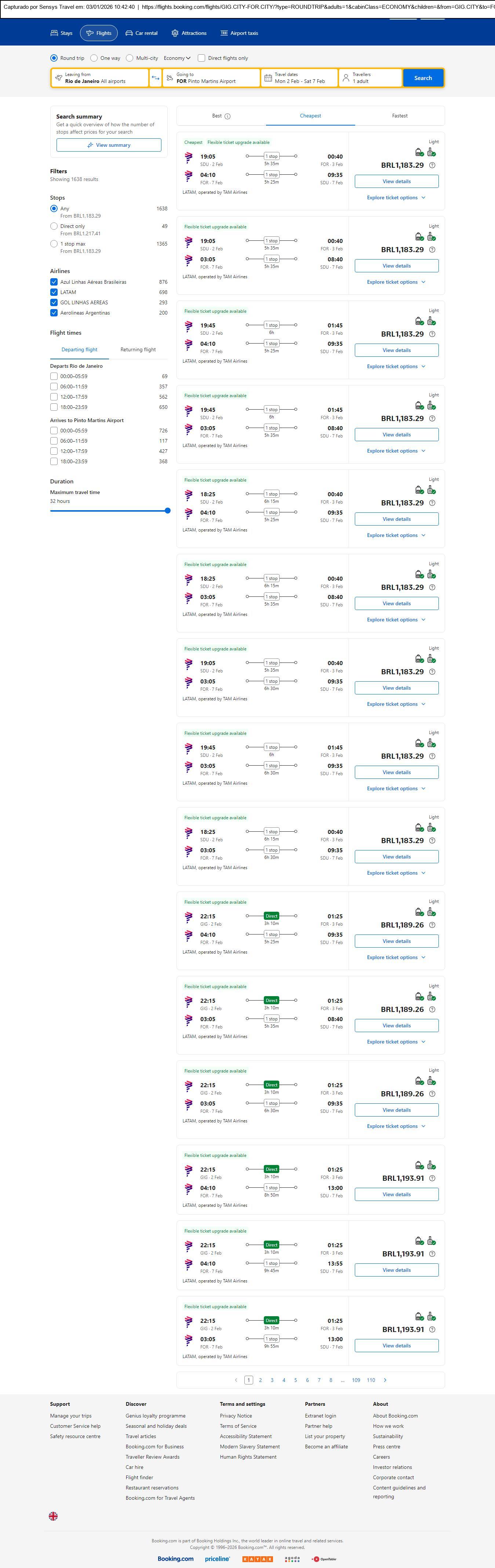Open the Economy cabin class dropdown

(x=177, y=58)
